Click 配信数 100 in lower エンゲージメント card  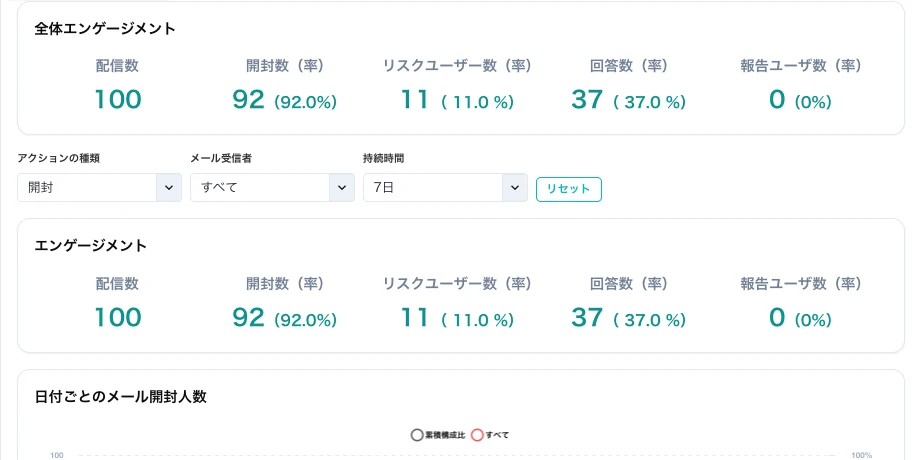point(118,317)
